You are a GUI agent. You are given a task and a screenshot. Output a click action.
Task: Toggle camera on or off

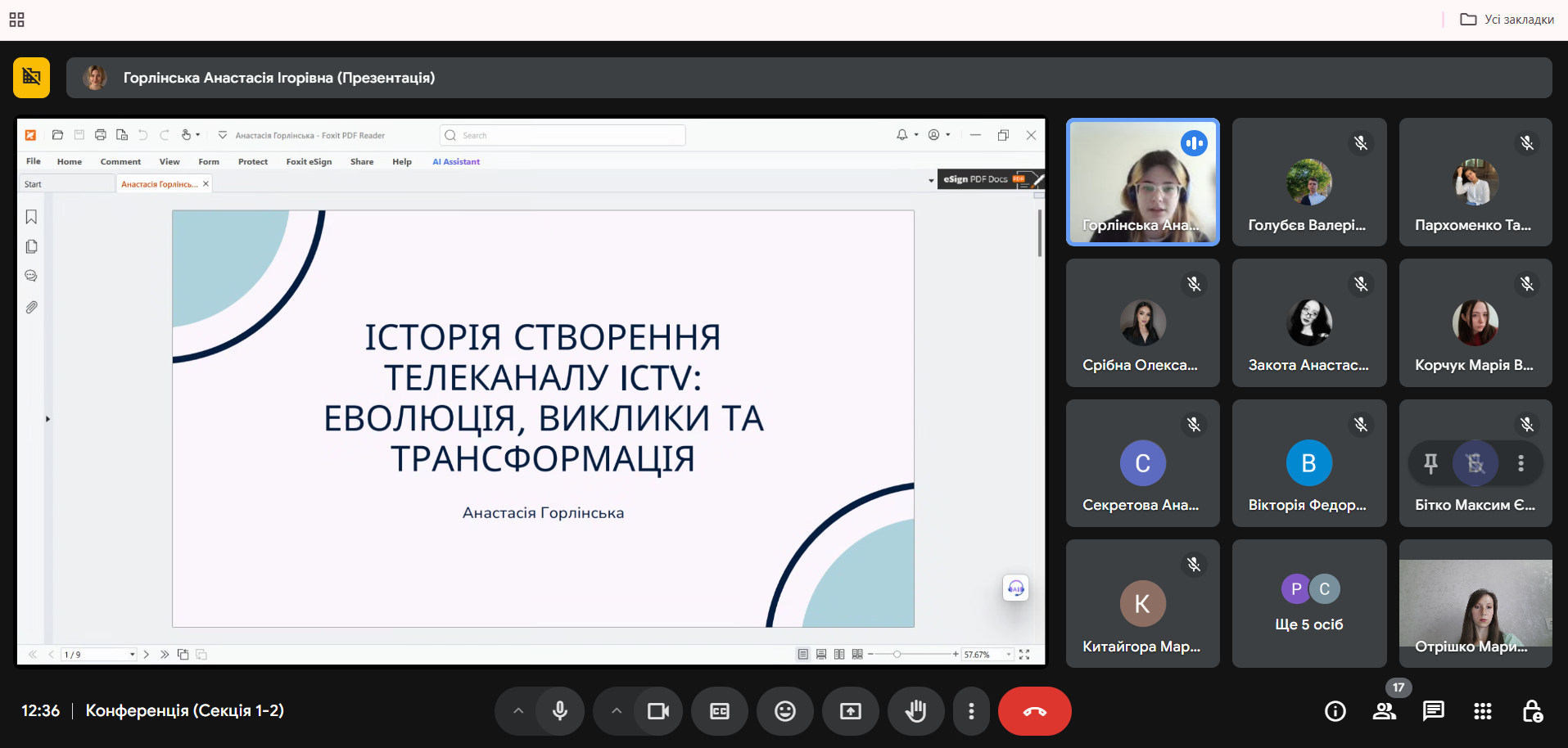click(x=658, y=711)
